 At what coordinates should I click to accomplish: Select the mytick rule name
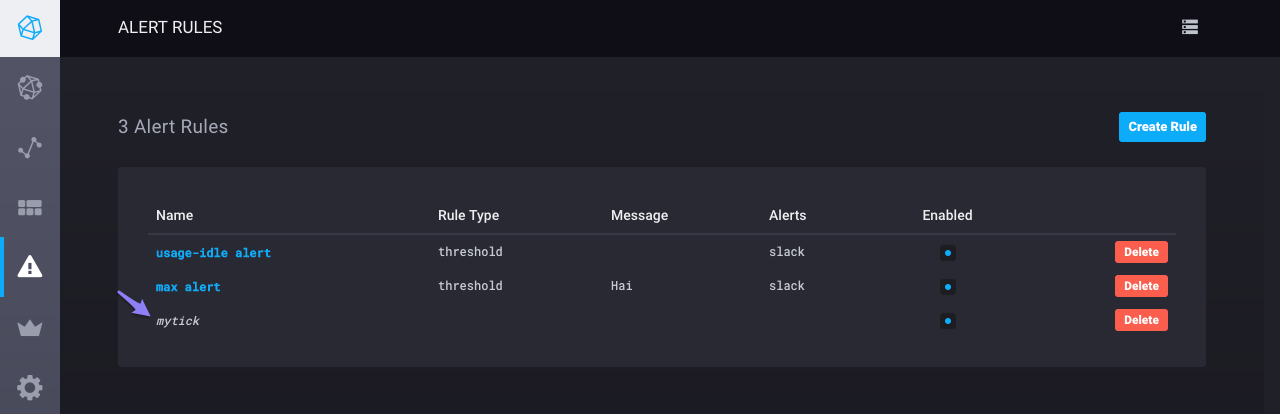coord(178,321)
